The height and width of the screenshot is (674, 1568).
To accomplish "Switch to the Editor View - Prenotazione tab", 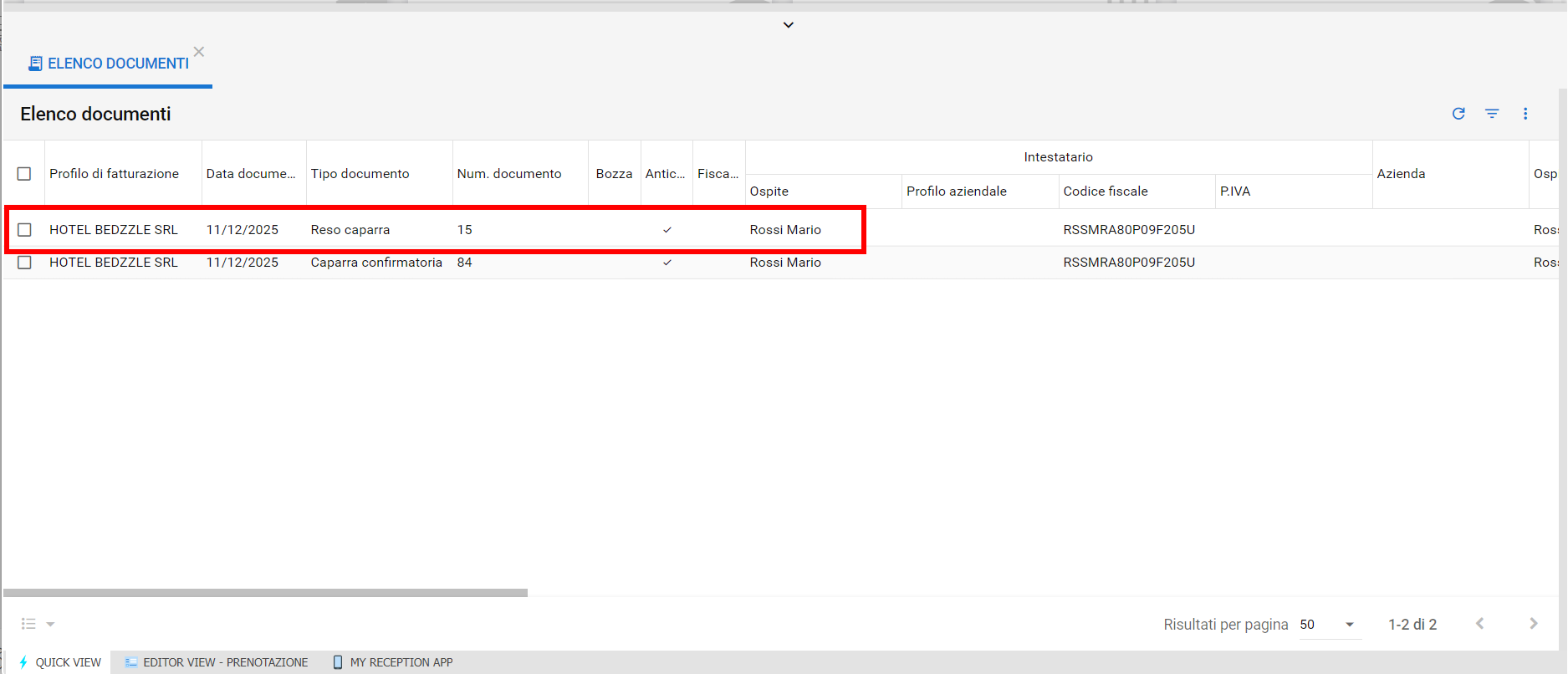I will 217,662.
